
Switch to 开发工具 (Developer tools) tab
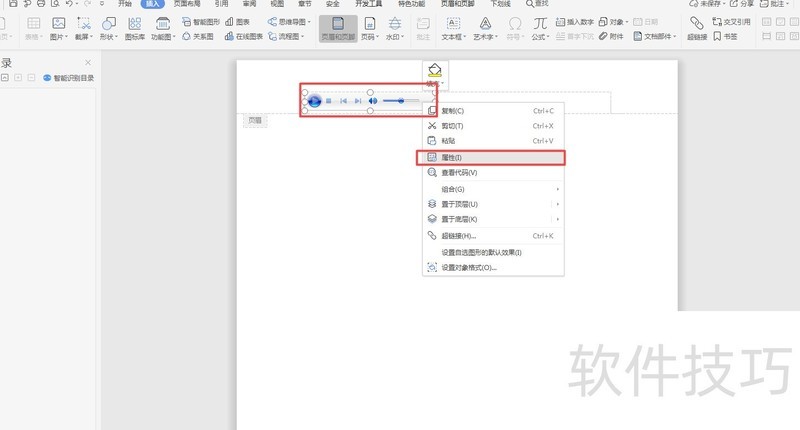(x=368, y=4)
